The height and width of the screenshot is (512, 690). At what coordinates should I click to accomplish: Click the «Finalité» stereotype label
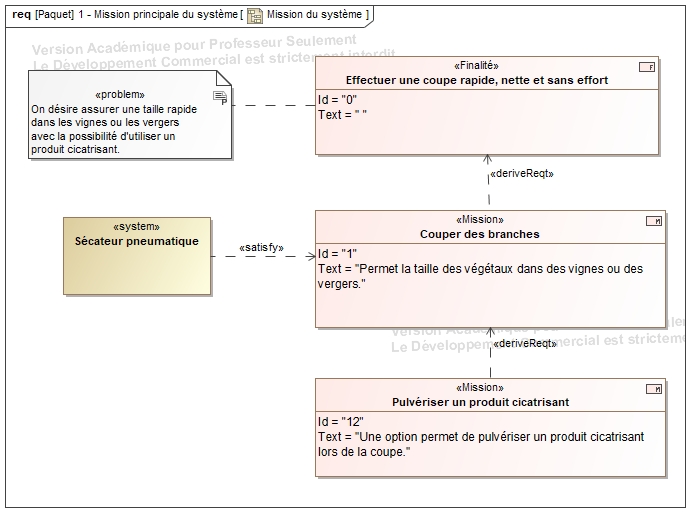[477, 66]
